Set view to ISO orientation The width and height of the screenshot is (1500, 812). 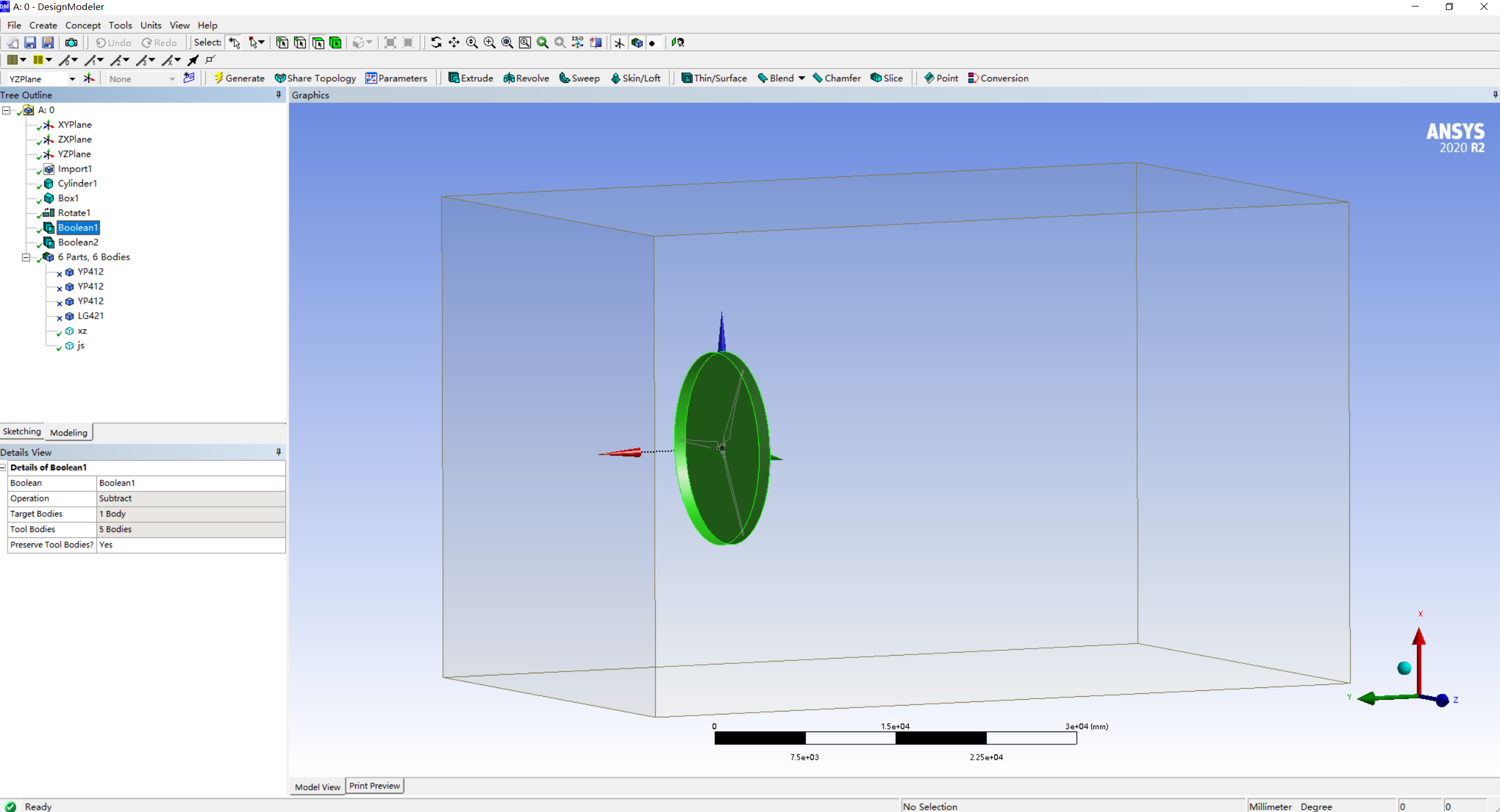(x=578, y=42)
